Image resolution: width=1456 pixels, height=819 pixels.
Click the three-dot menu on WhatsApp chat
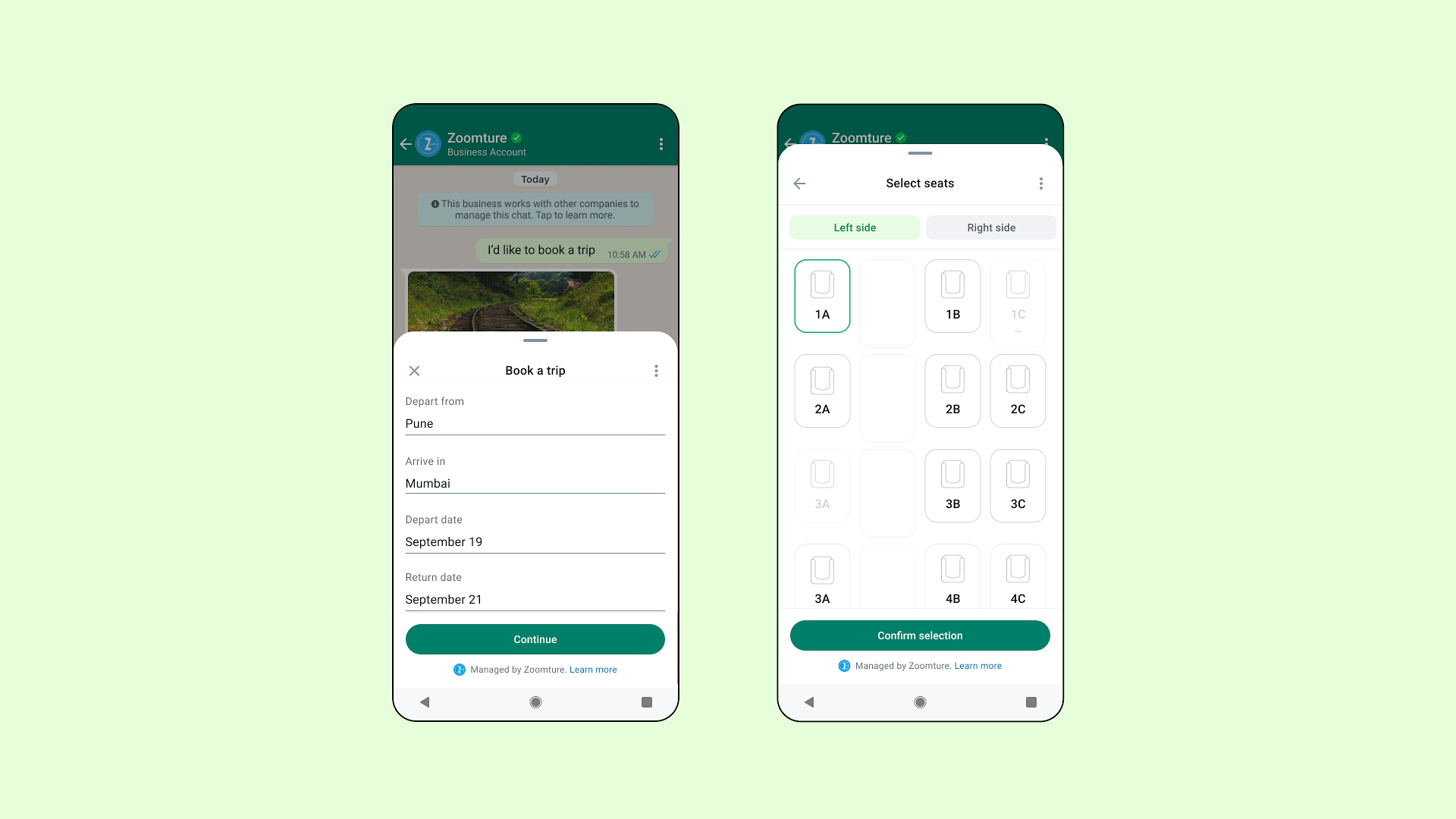661,144
